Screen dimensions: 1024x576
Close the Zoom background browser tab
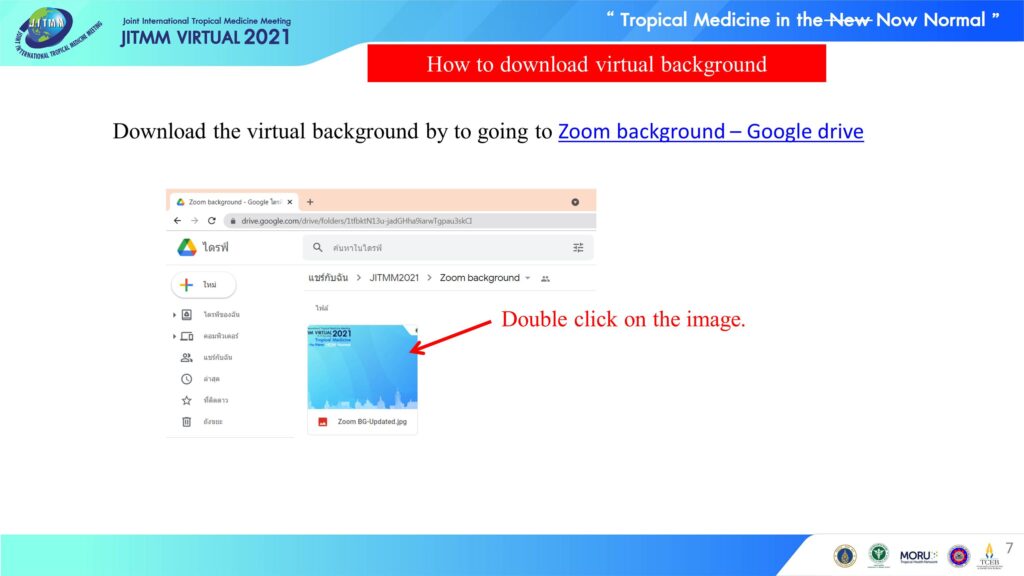pyautogui.click(x=291, y=202)
